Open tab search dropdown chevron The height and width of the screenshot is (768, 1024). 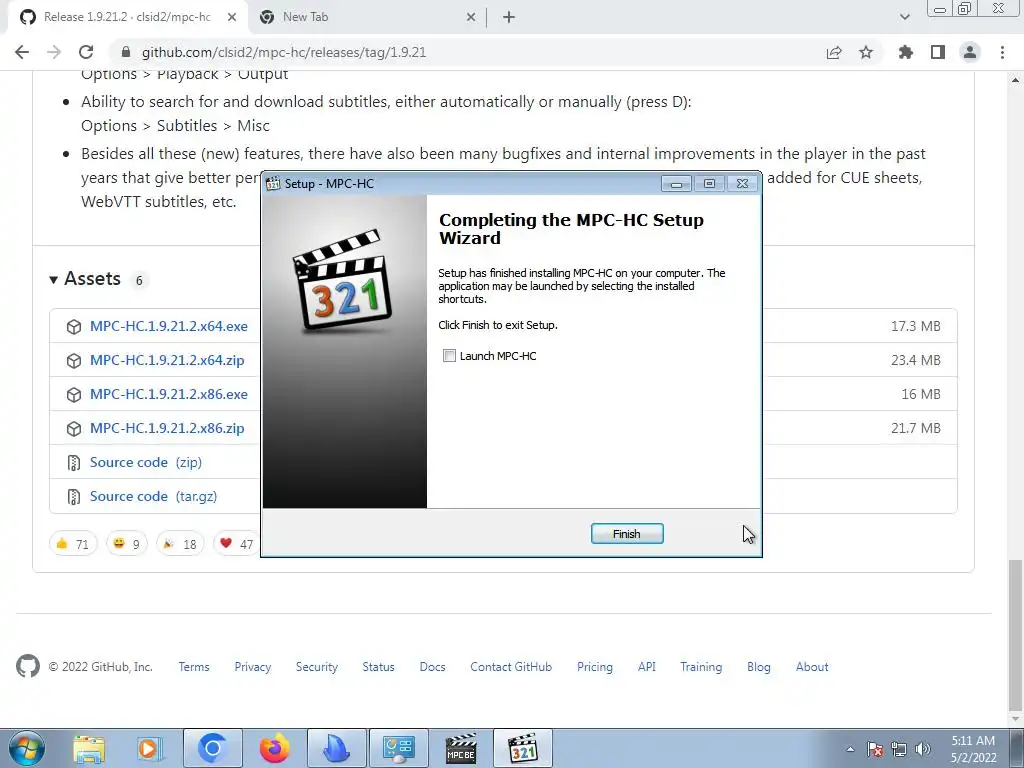904,17
